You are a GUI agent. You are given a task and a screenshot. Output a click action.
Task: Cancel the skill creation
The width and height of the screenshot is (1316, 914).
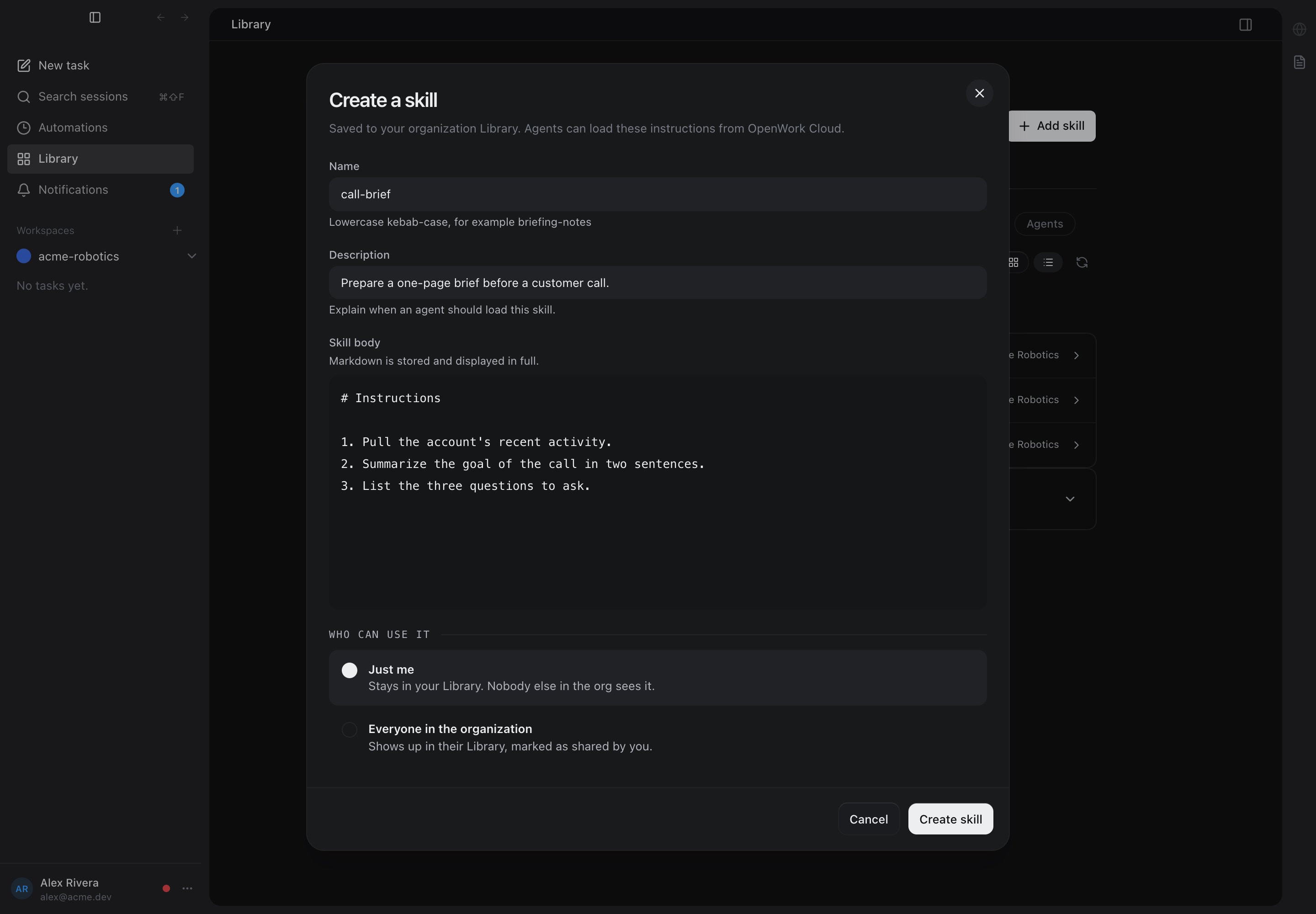tap(868, 819)
